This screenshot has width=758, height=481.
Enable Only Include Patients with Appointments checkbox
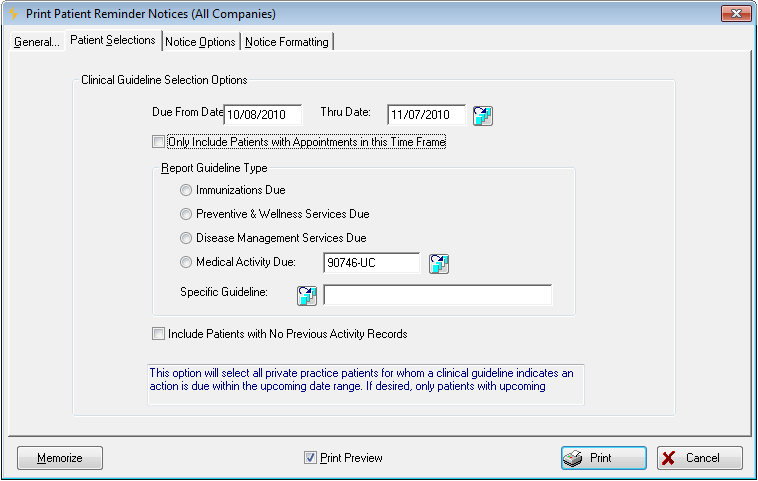pyautogui.click(x=158, y=142)
